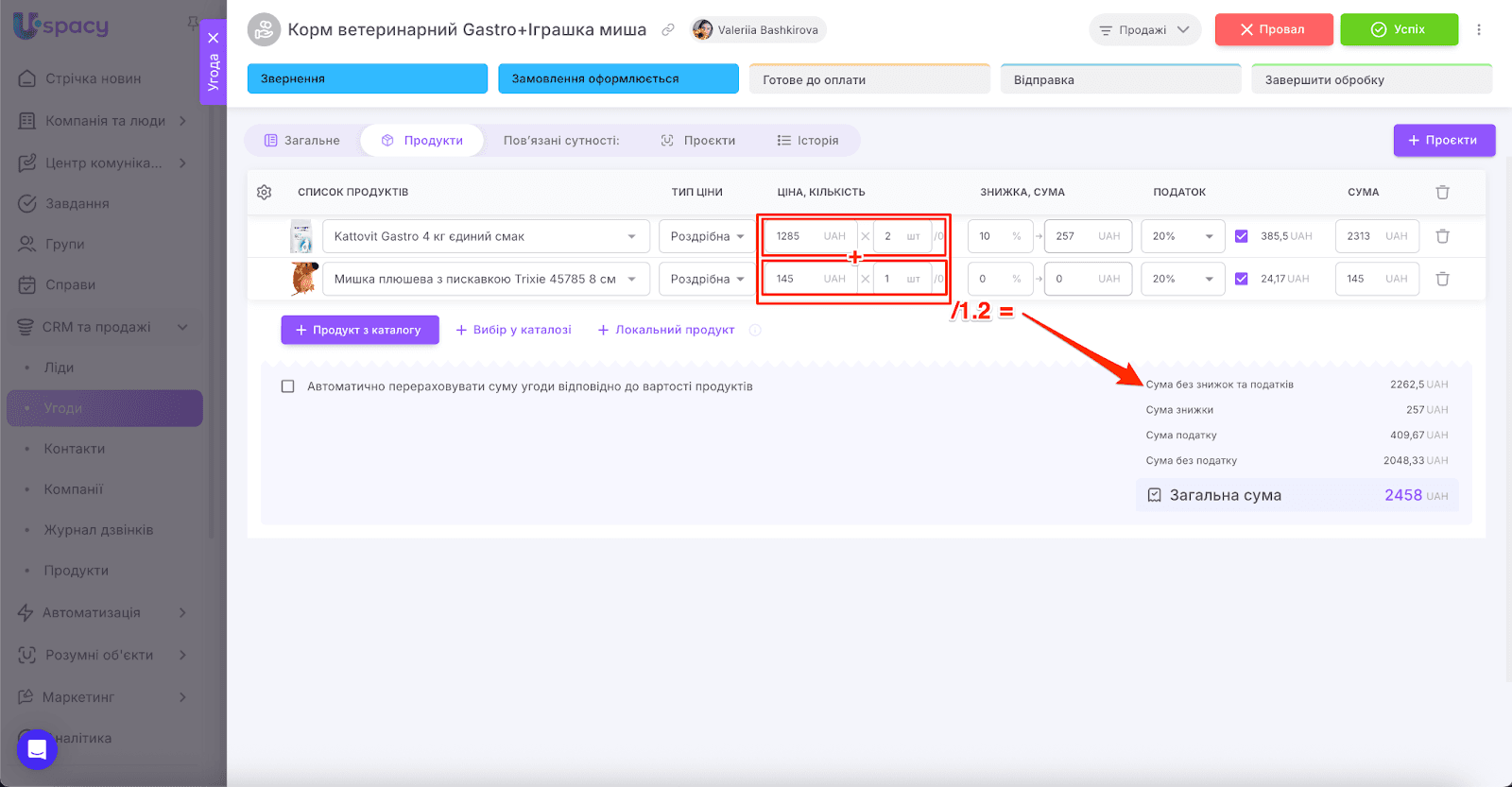
Task: Toggle tax checkbox for Kattovit Gastro
Action: point(1242,236)
